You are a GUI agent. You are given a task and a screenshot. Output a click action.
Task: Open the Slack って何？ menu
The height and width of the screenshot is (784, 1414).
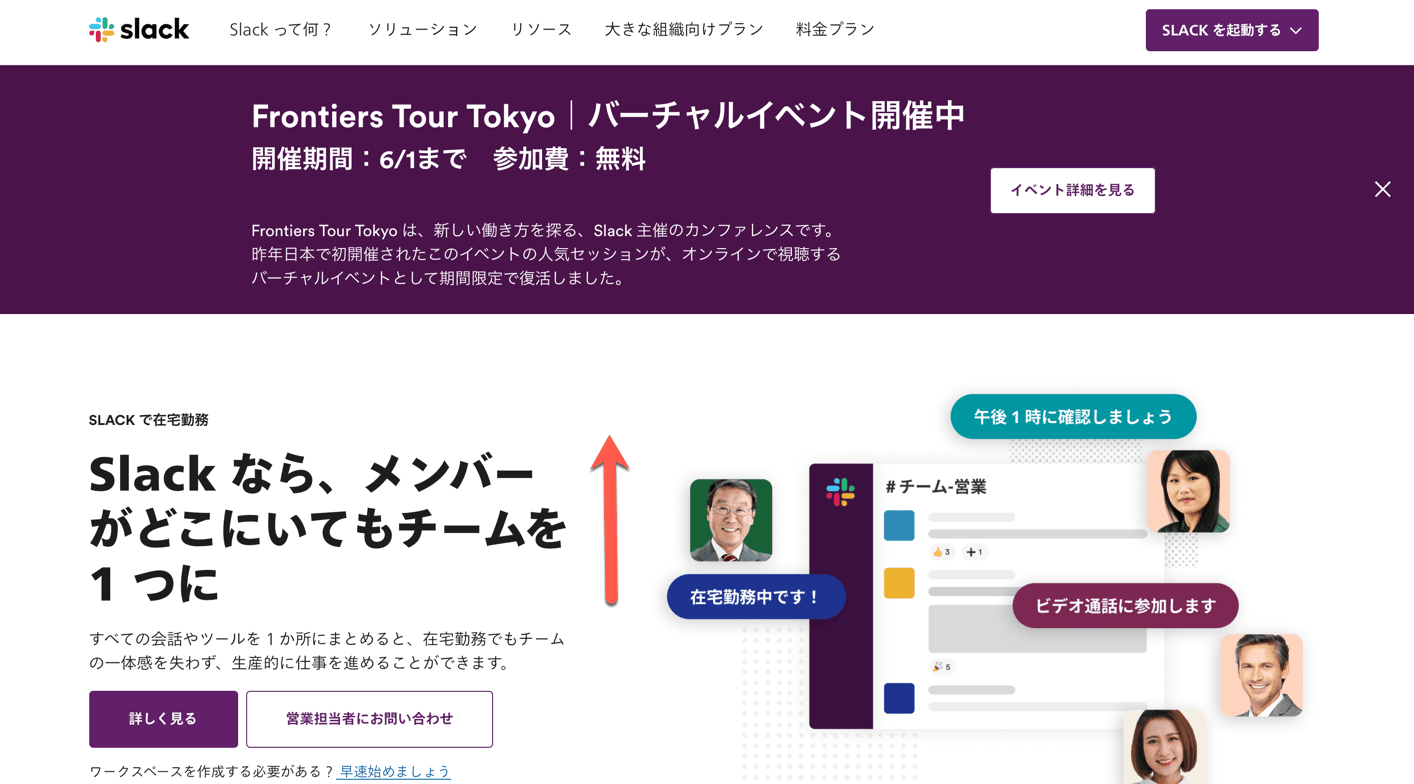pos(281,30)
